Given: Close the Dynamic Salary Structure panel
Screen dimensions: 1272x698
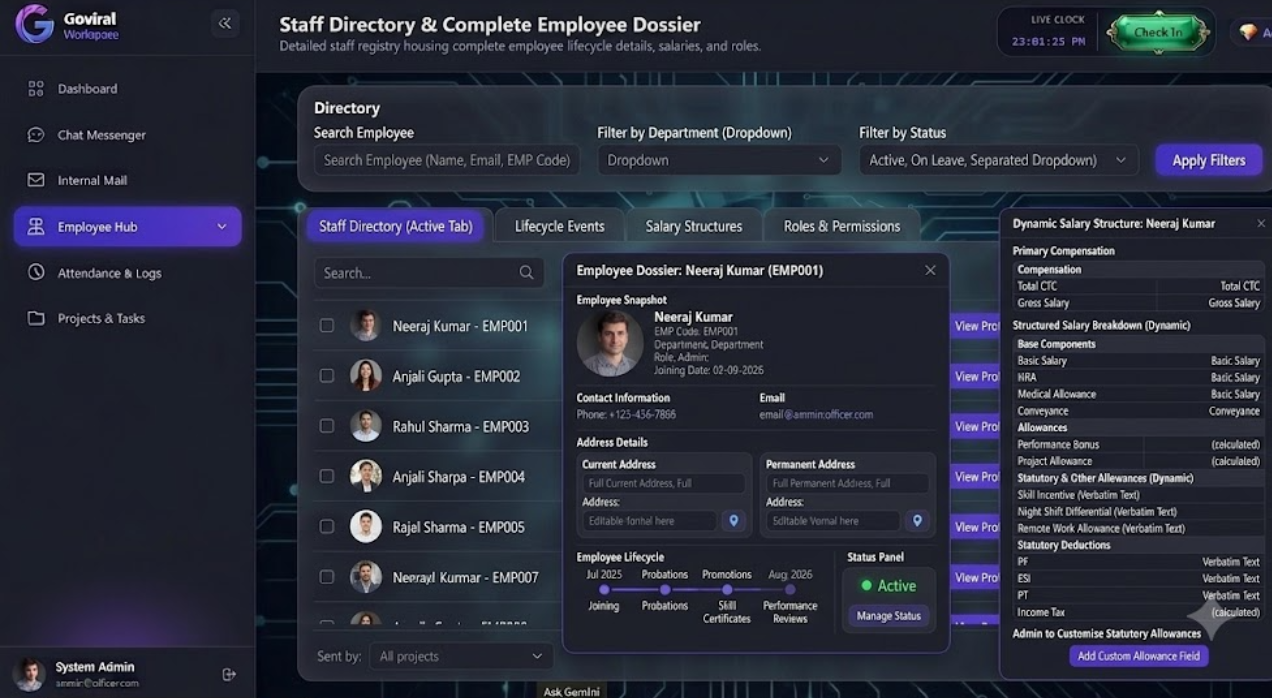Looking at the screenshot, I should coord(1261,224).
